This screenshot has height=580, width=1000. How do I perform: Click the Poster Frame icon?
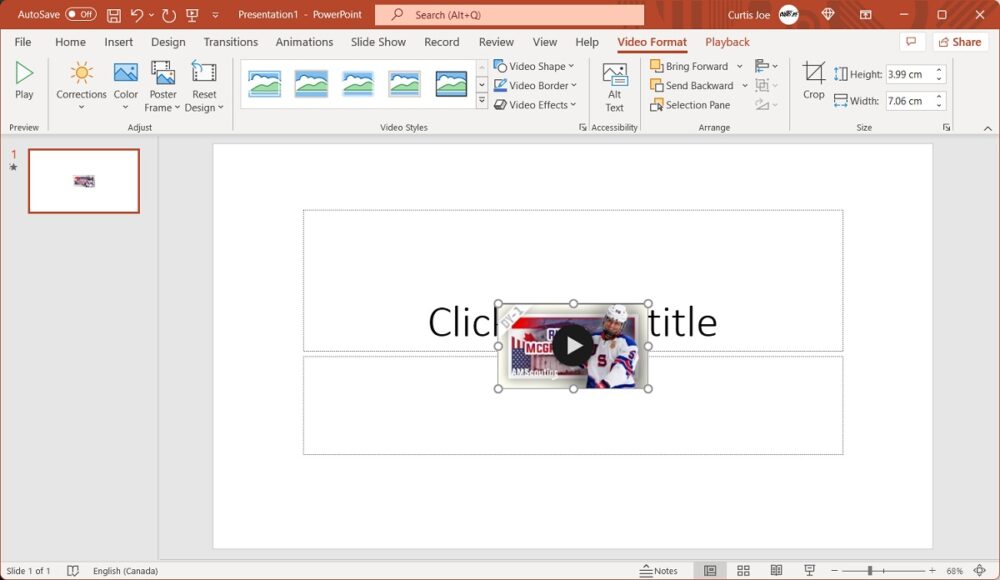click(163, 74)
